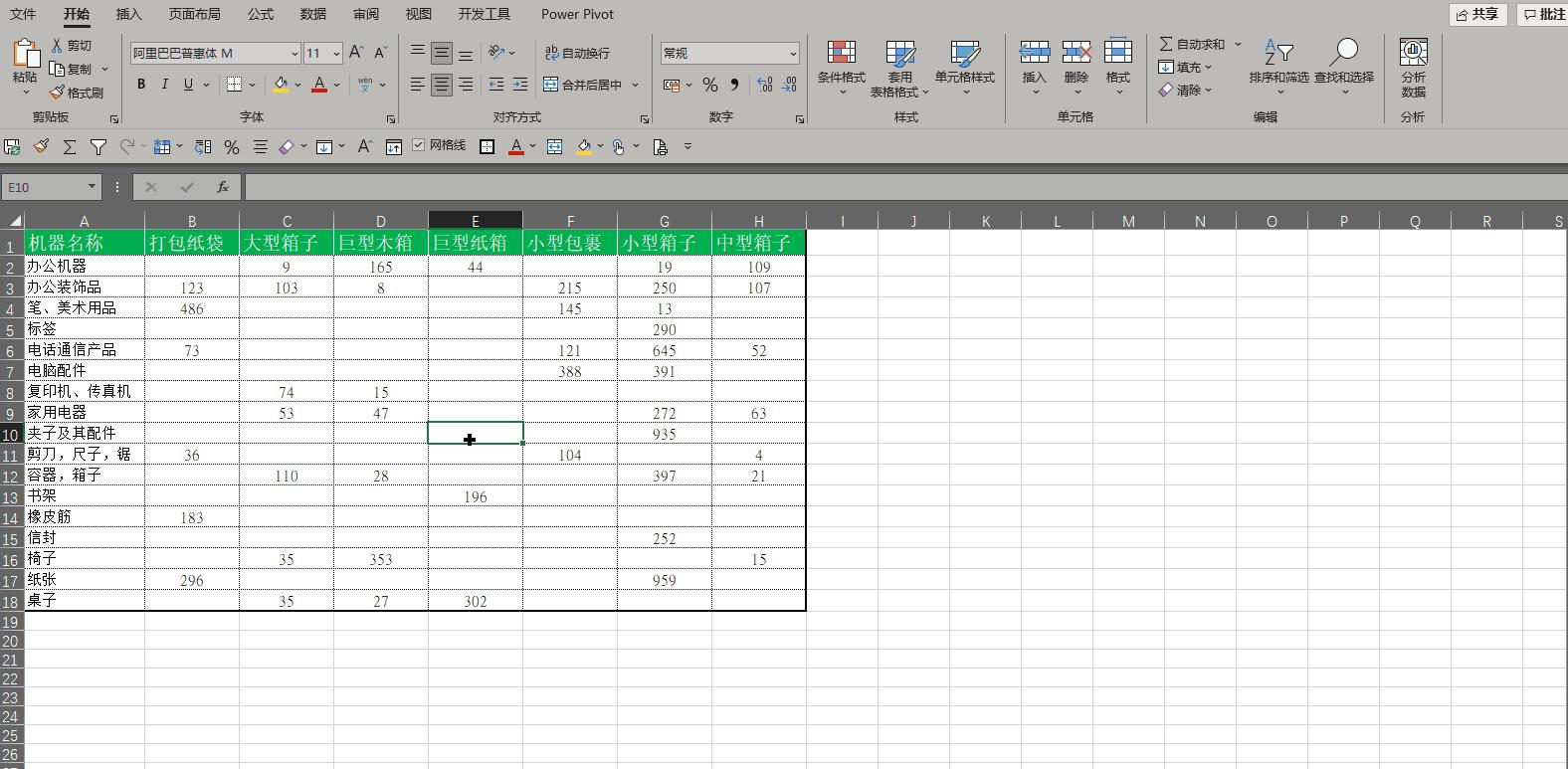The height and width of the screenshot is (769, 1568).
Task: Toggle bold formatting
Action: [x=141, y=85]
